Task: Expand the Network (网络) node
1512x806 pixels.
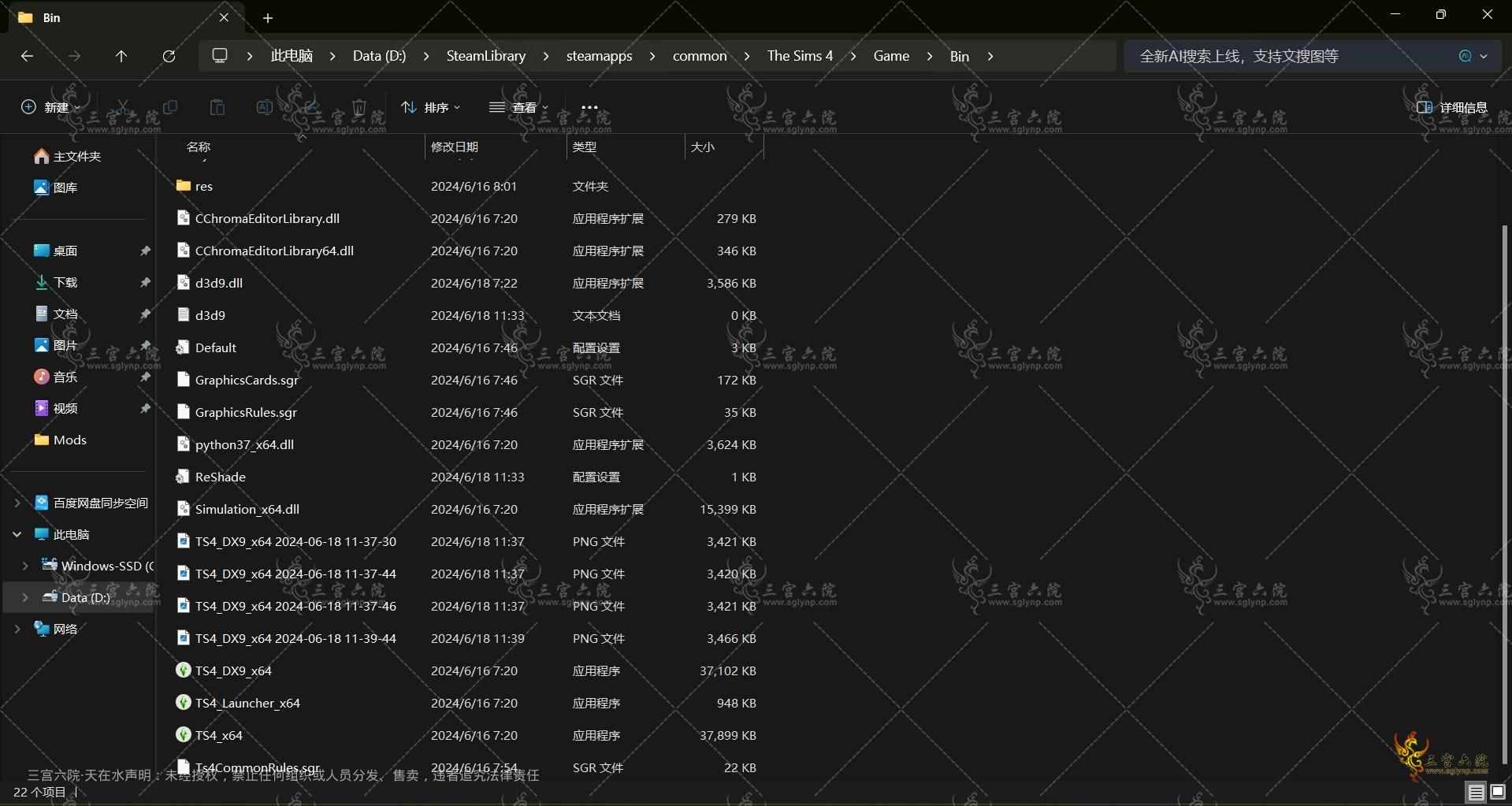Action: point(17,629)
